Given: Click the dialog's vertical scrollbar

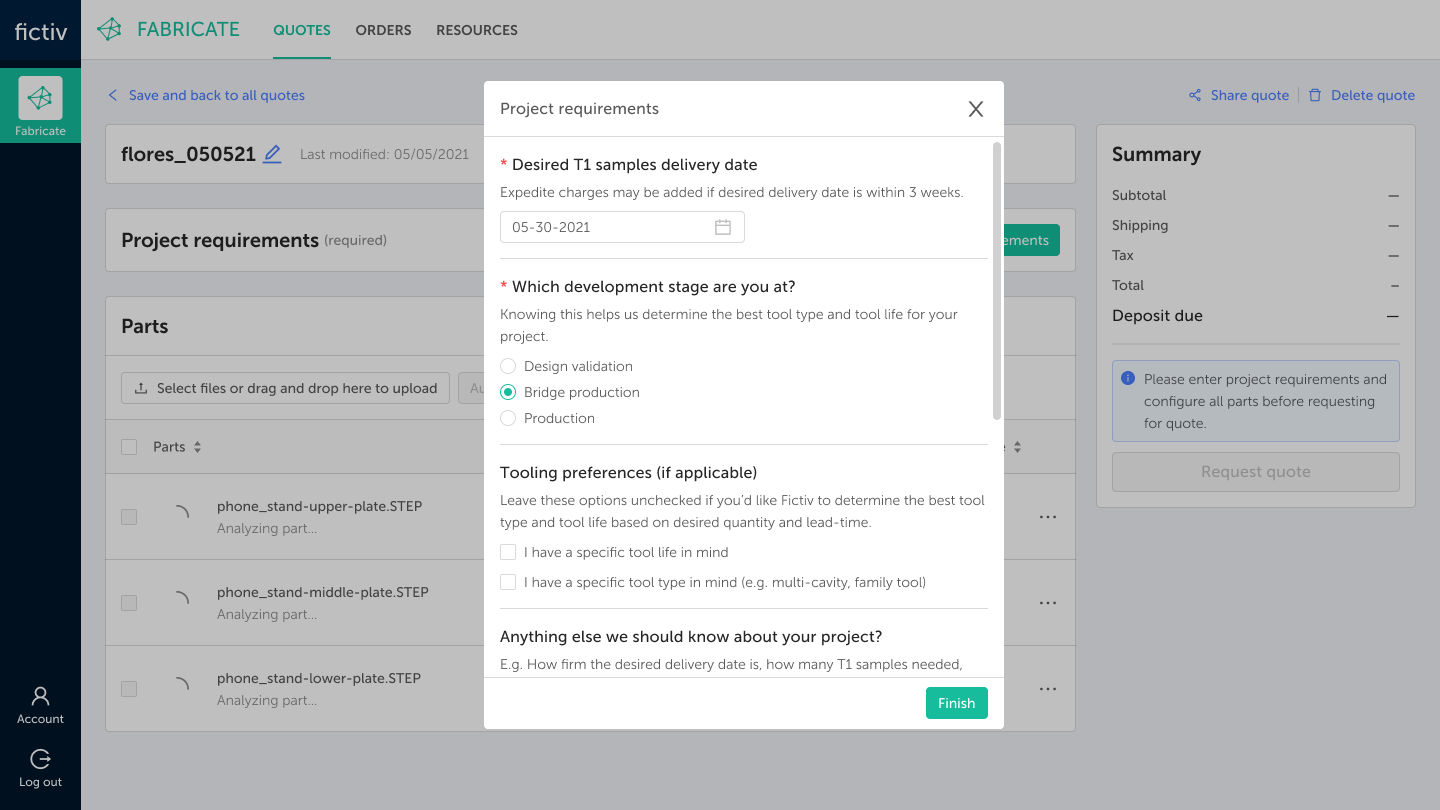Looking at the screenshot, I should click(996, 280).
